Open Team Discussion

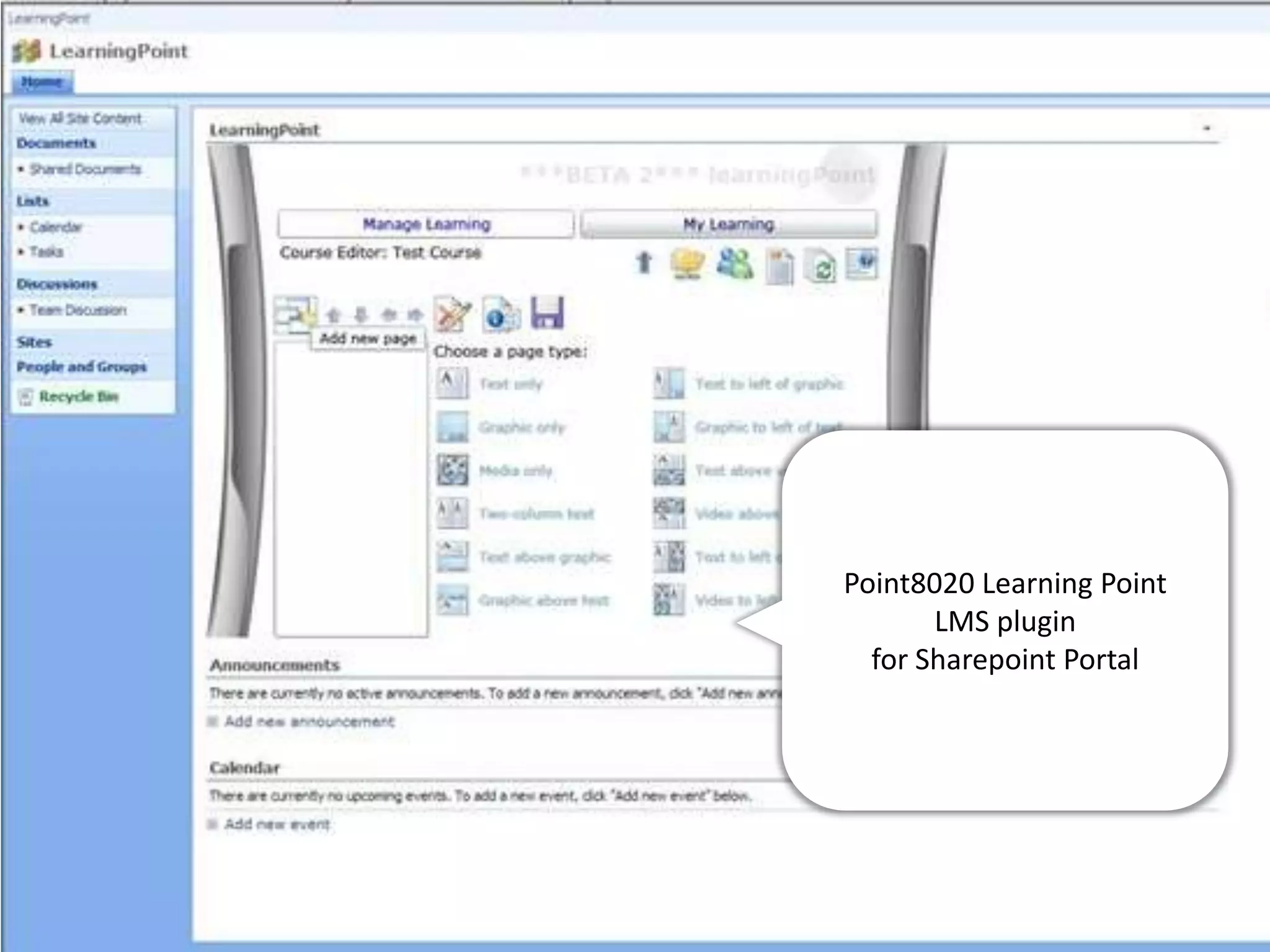click(x=78, y=310)
